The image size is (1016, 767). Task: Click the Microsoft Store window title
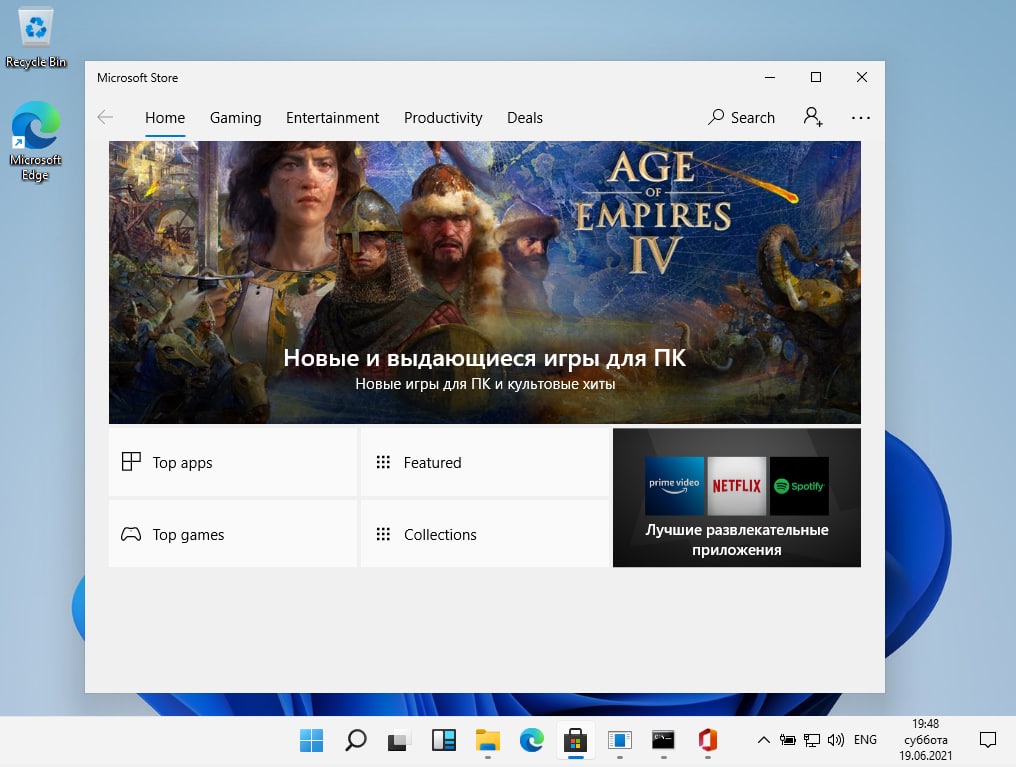137,78
